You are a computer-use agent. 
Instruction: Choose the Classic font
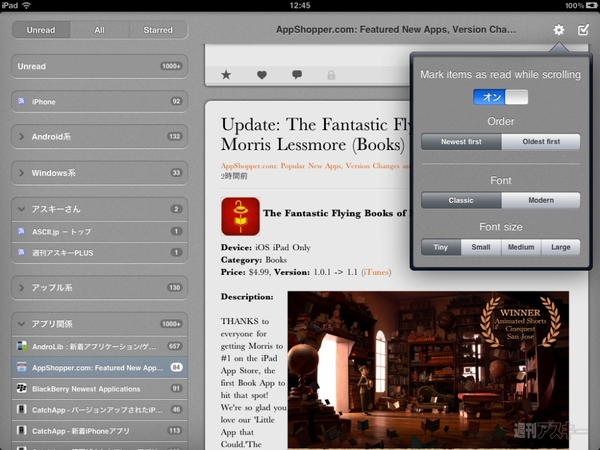click(x=461, y=201)
